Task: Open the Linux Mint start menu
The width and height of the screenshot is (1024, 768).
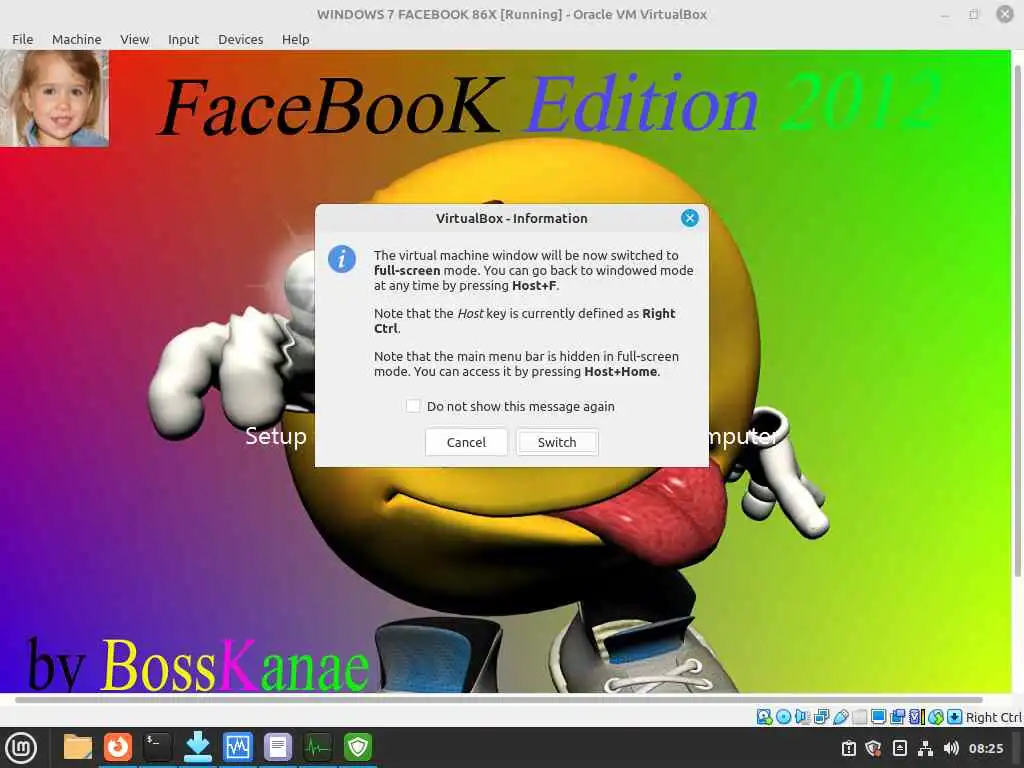Action: pyautogui.click(x=21, y=748)
